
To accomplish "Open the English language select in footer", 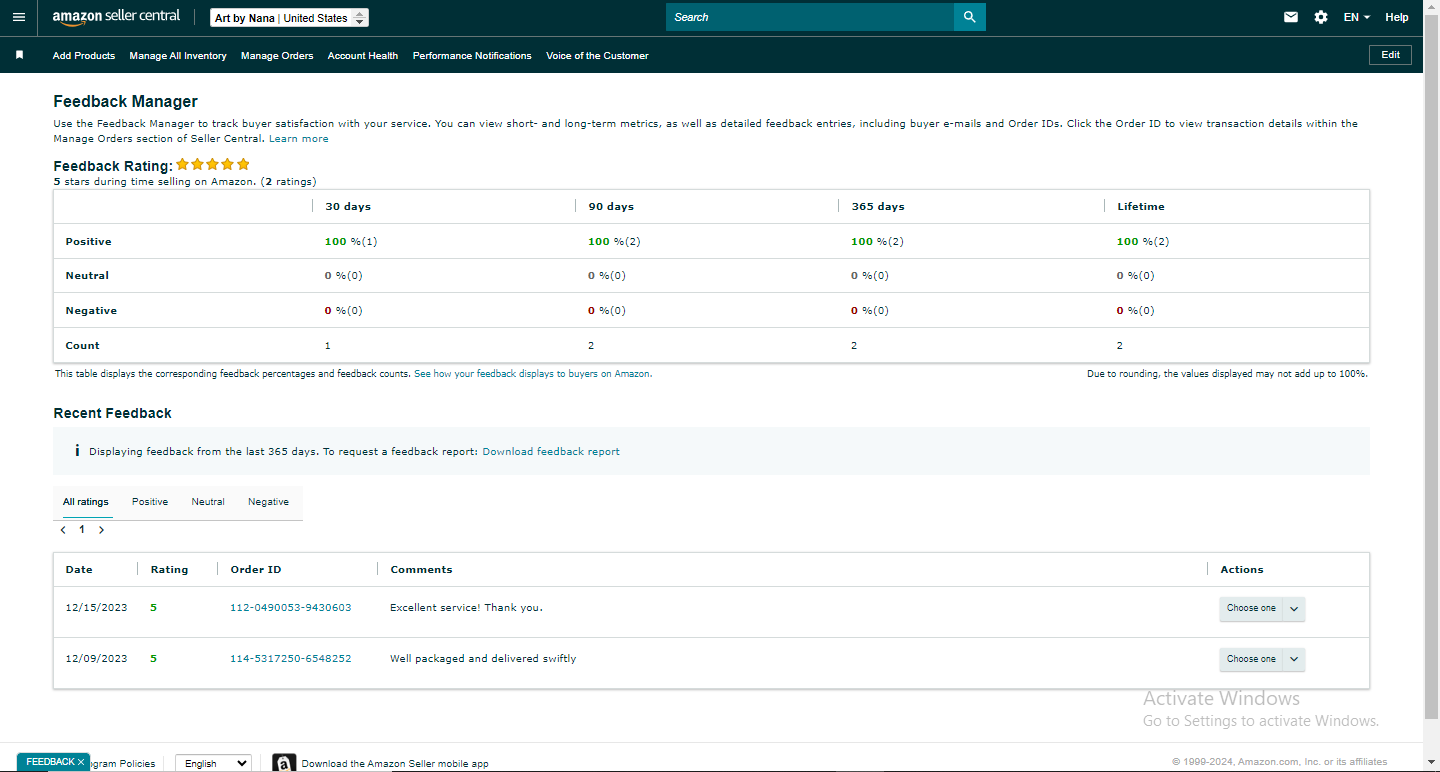I will click(213, 763).
